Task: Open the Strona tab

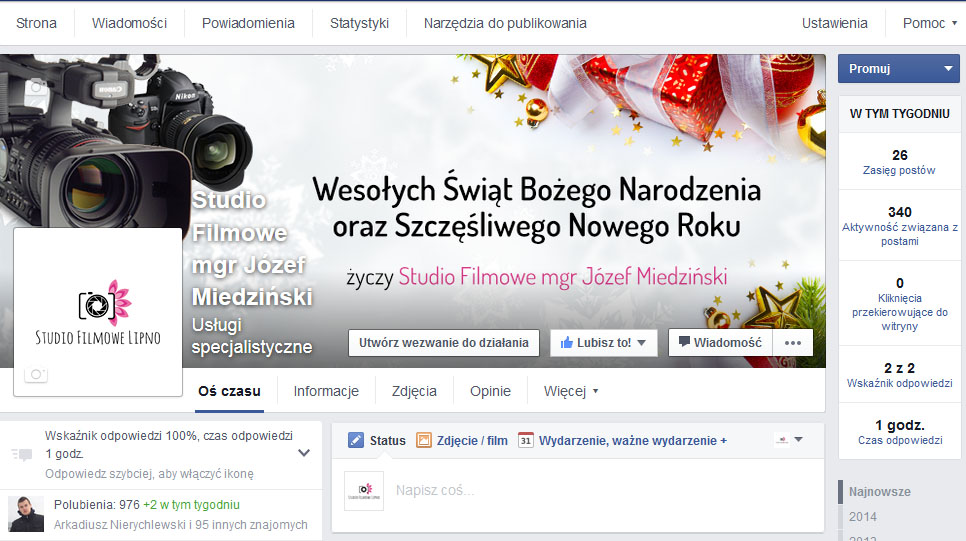Action: pyautogui.click(x=36, y=23)
